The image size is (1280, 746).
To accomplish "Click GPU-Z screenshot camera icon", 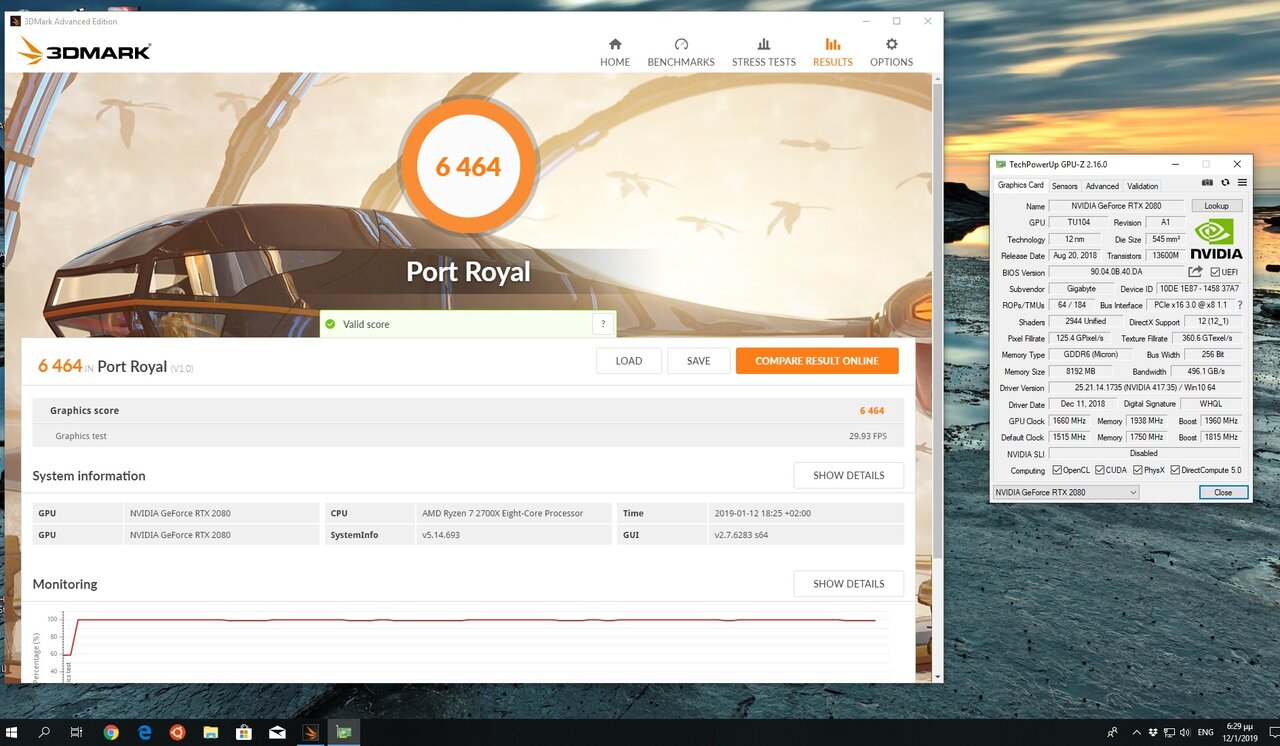I will (1207, 183).
